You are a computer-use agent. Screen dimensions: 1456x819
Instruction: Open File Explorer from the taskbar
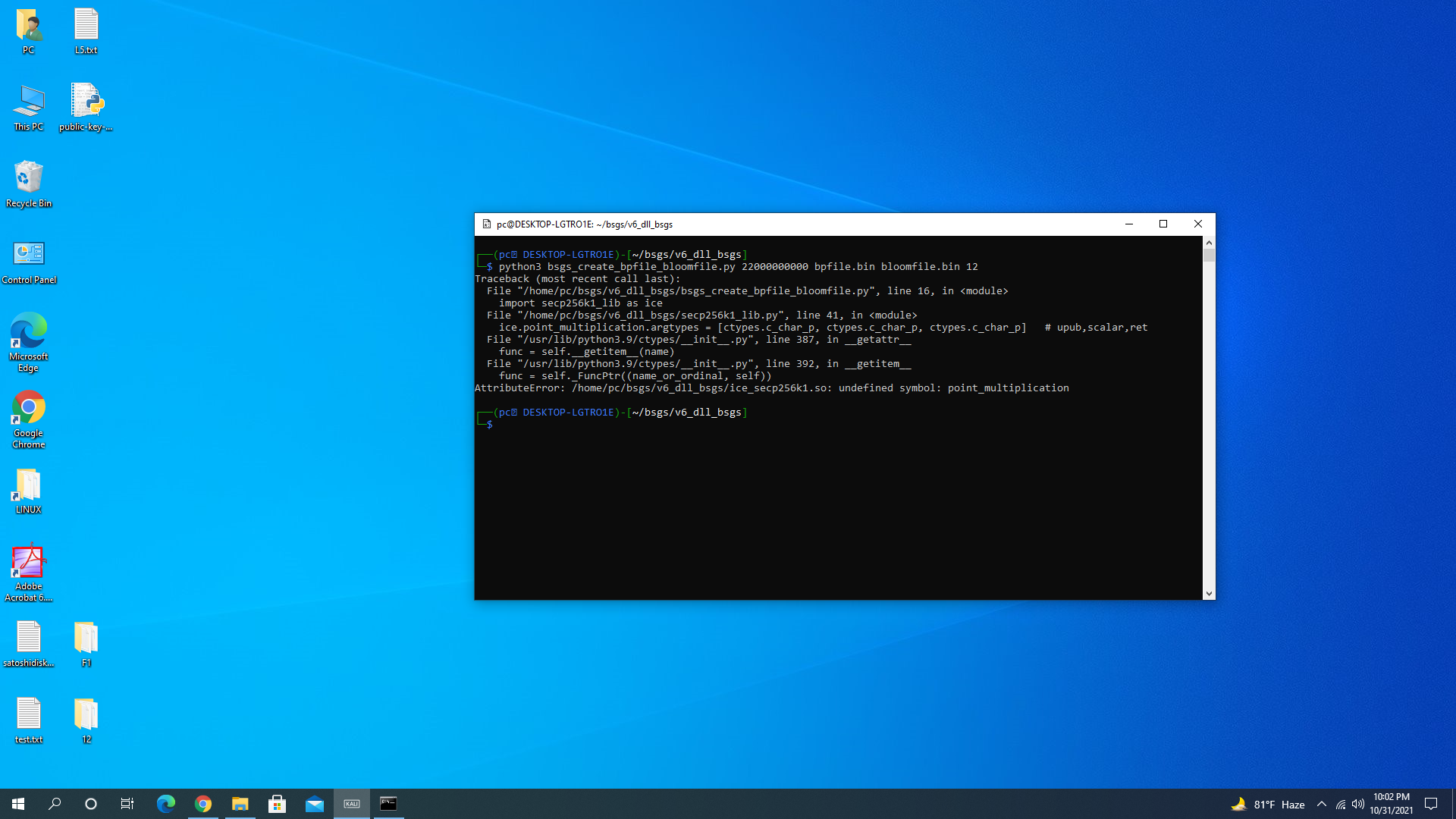click(x=240, y=804)
